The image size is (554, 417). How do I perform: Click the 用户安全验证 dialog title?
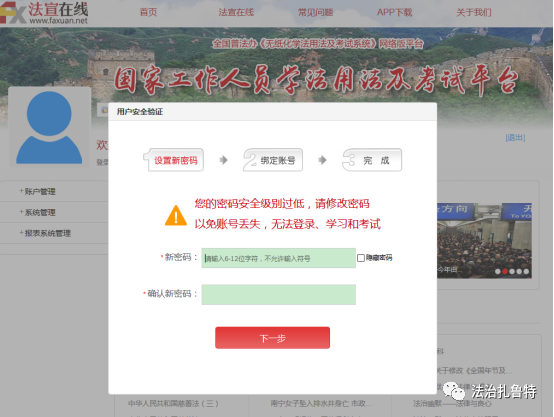[140, 112]
